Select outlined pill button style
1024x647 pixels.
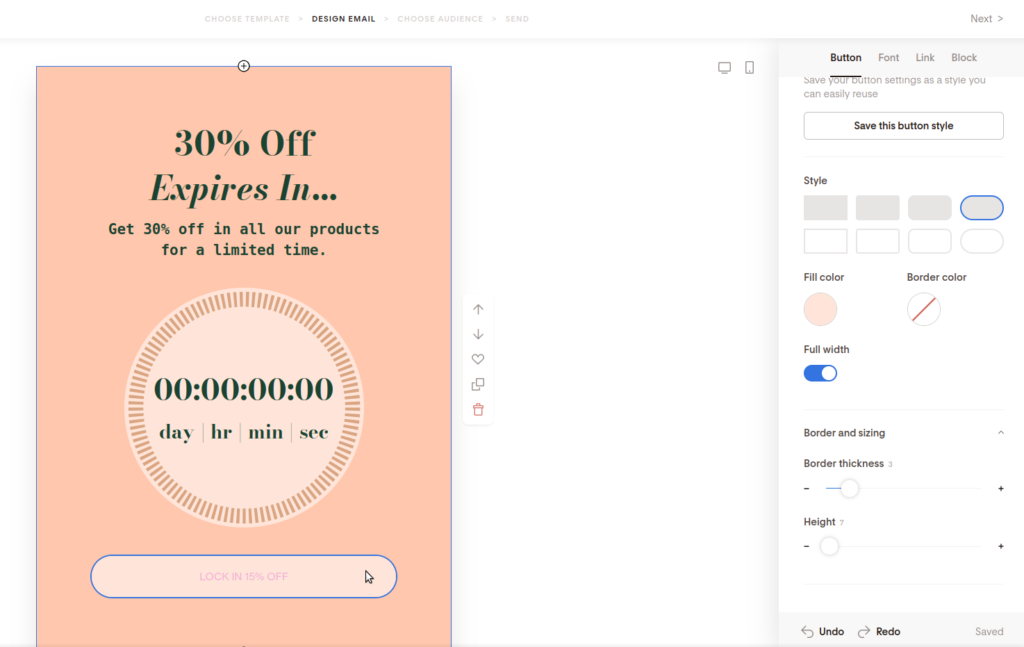(x=982, y=241)
